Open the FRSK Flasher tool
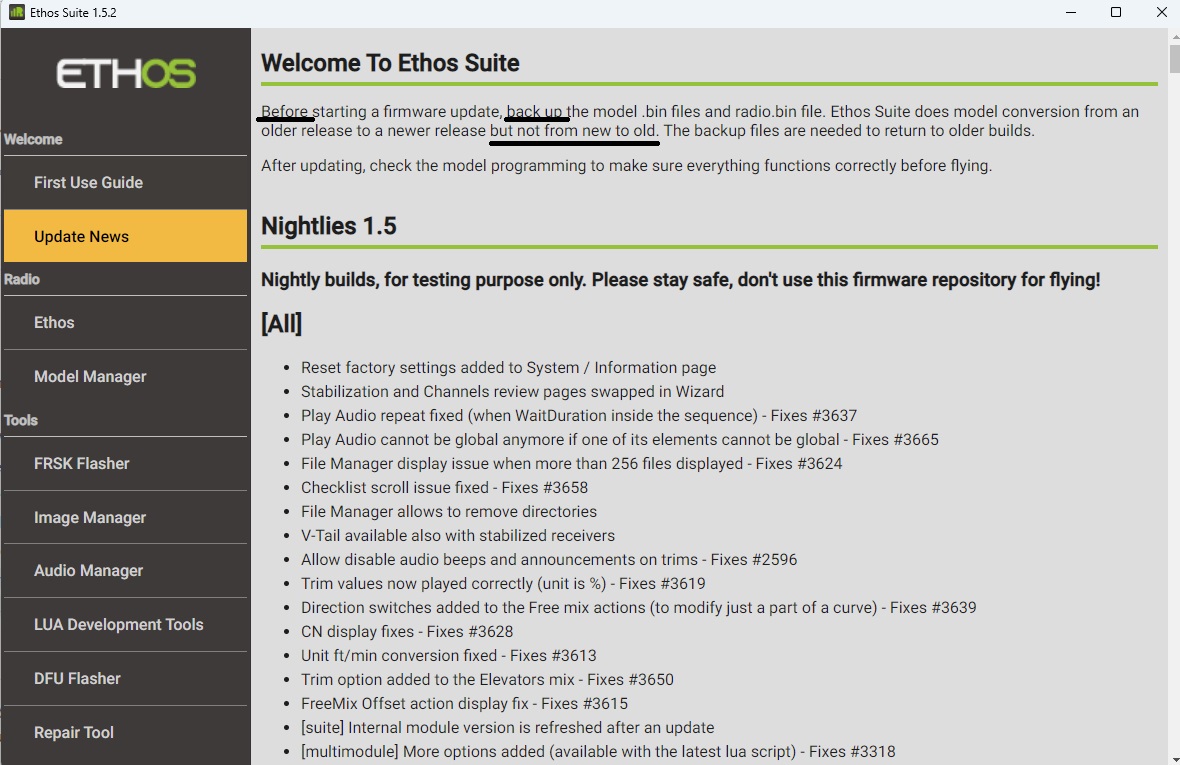 click(125, 464)
